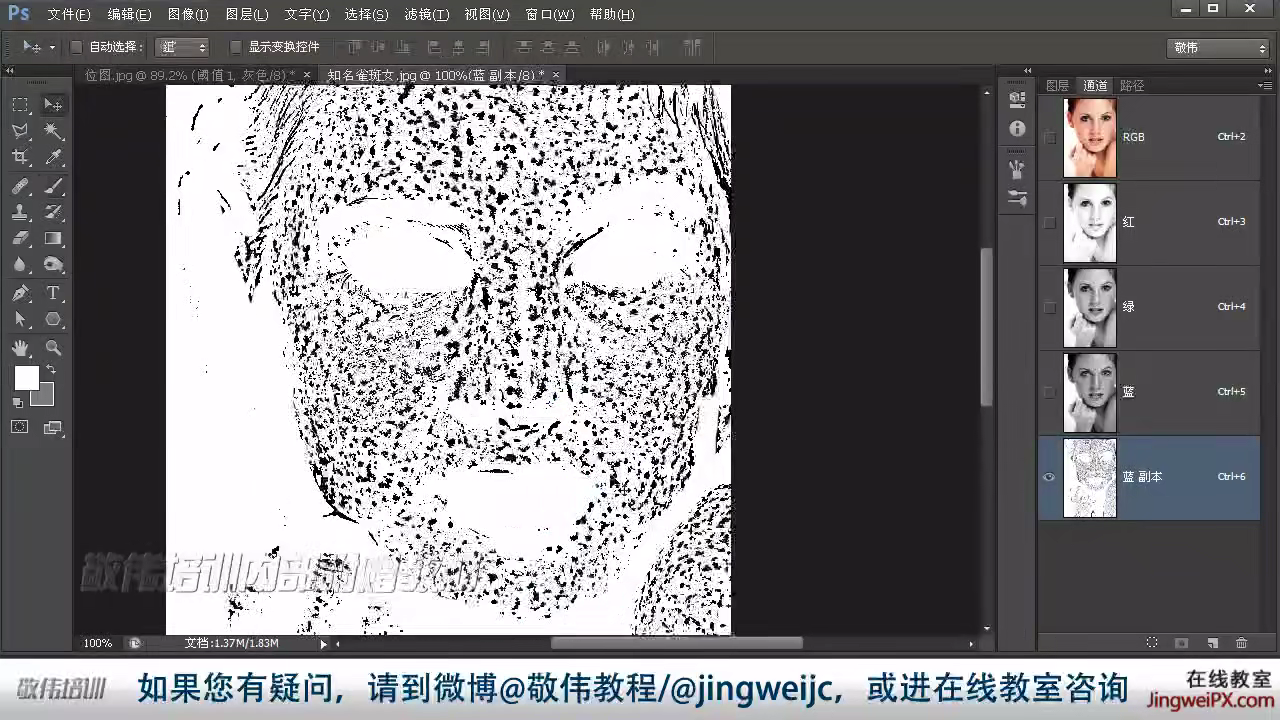Select the polygon Shape tool

[x=53, y=319]
